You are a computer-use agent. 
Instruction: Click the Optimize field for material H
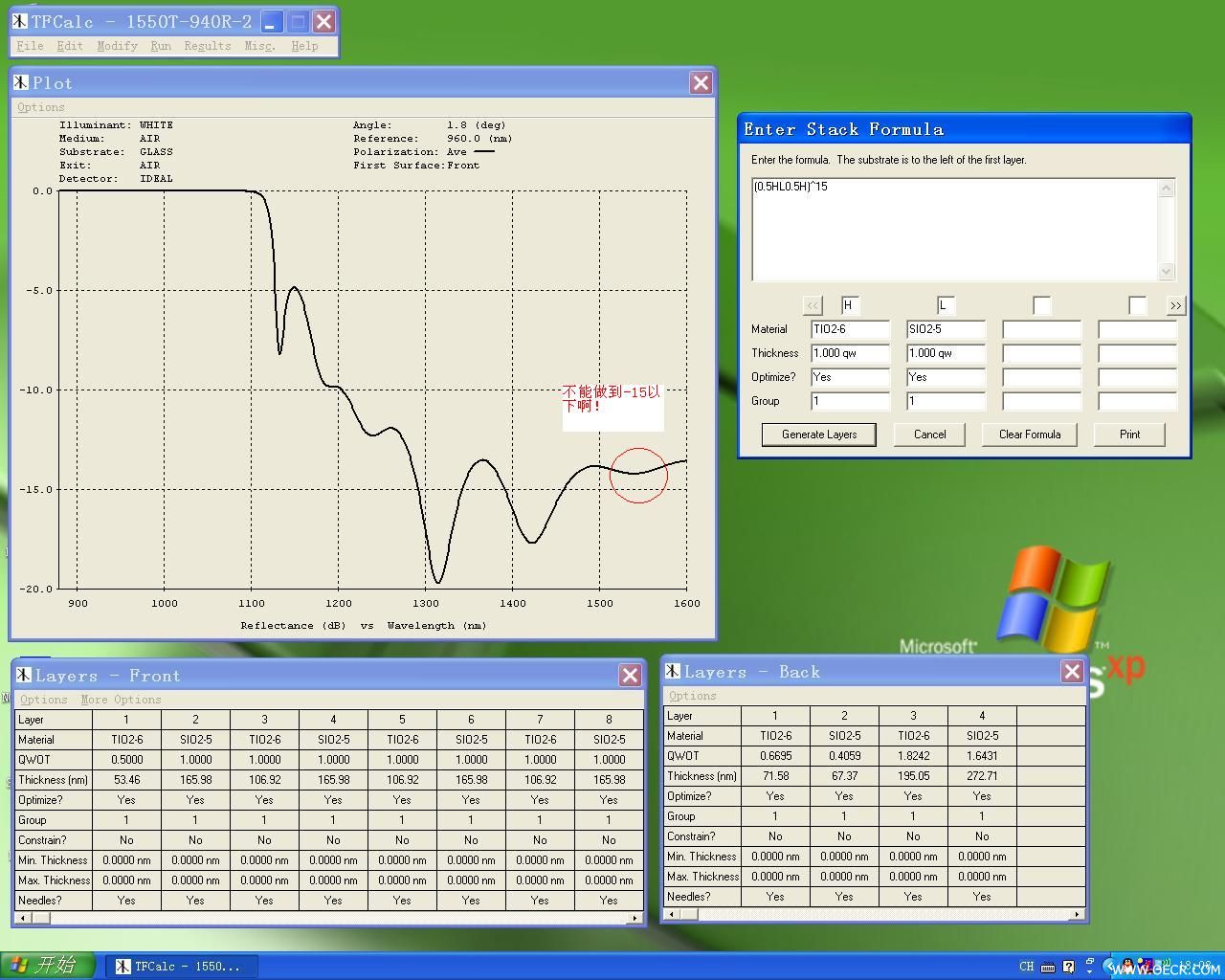tap(850, 377)
